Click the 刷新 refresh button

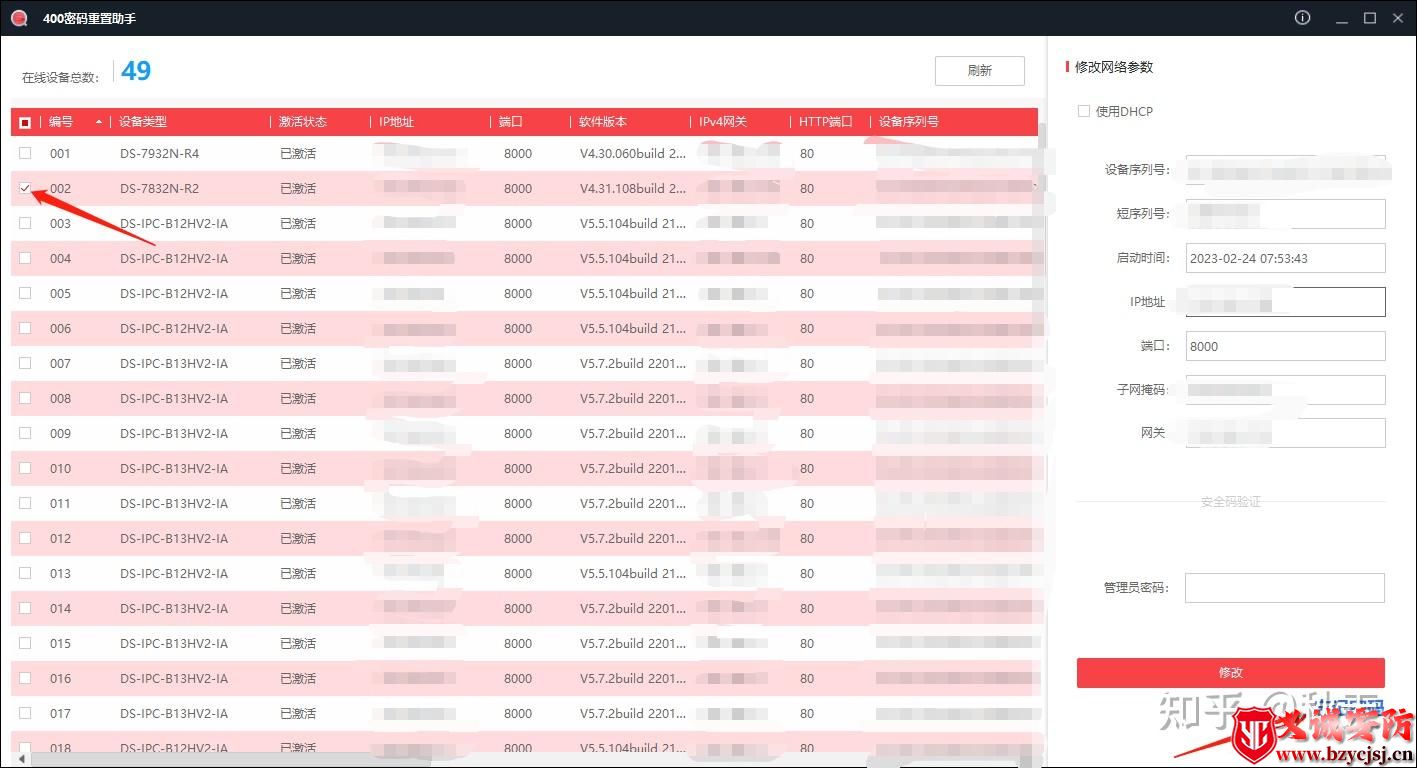(x=979, y=71)
